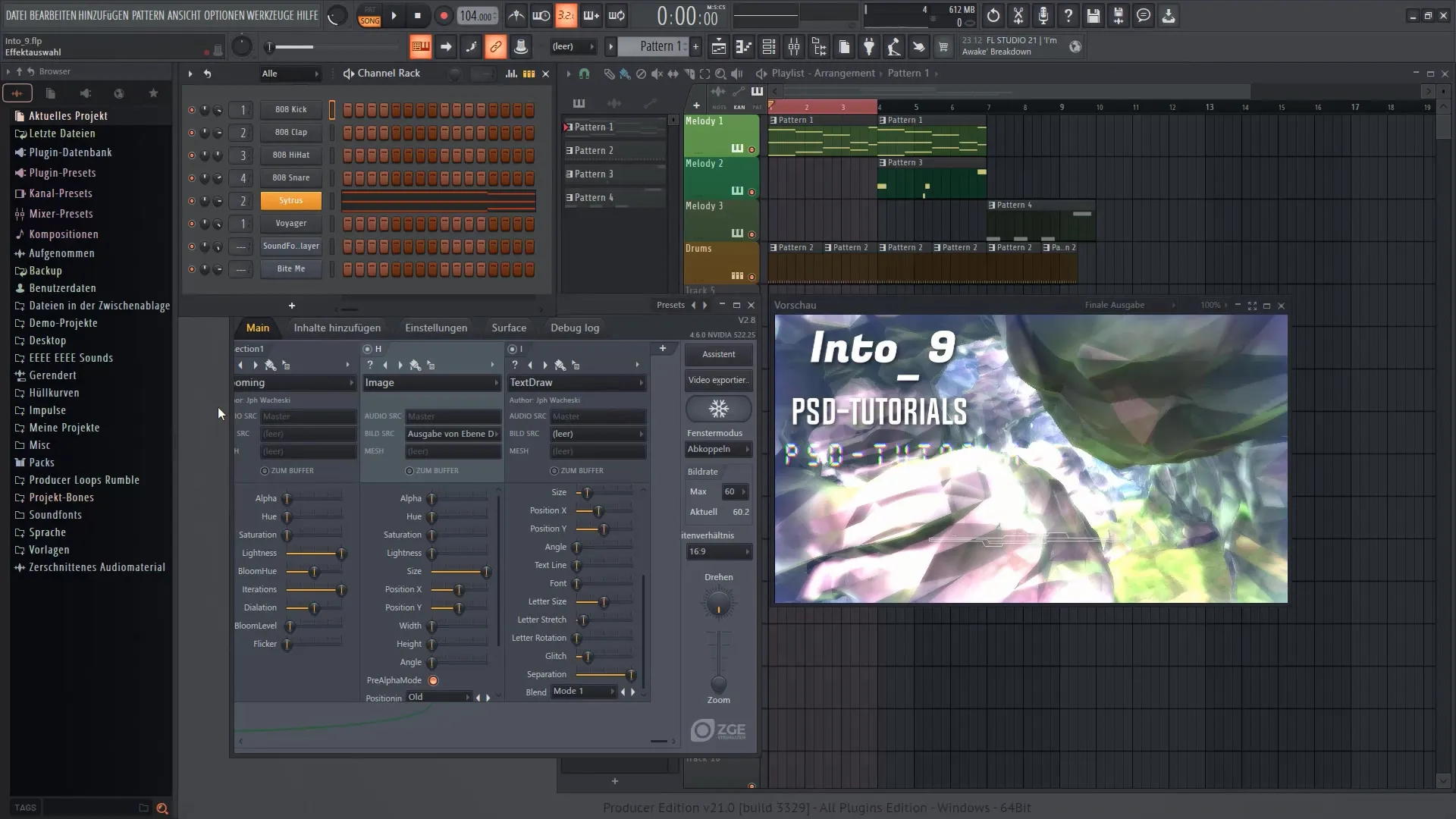The image size is (1456, 819).
Task: Enable PreAlphaMode toggle in video plugin
Action: click(432, 680)
